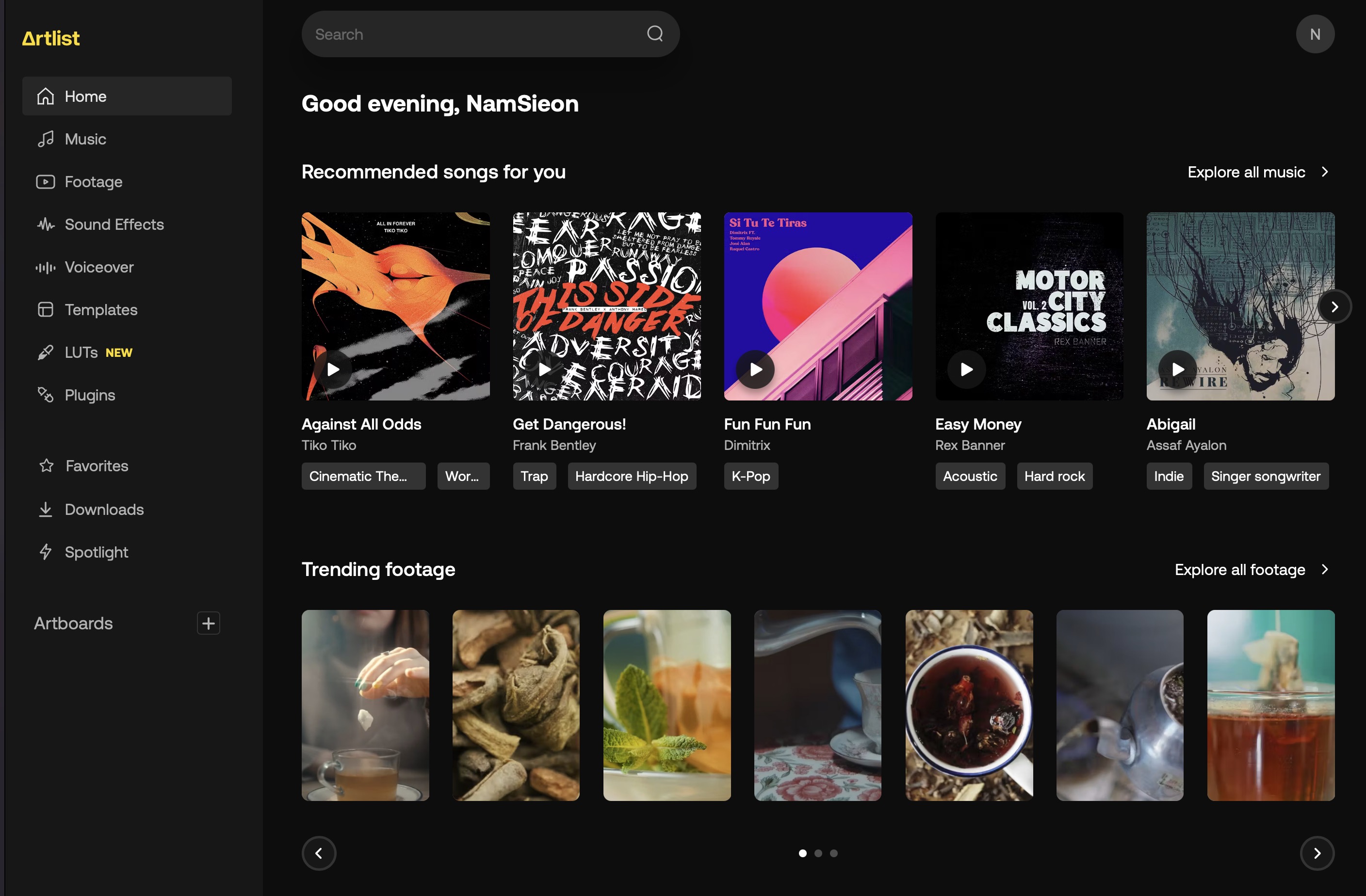Screen dimensions: 1366x896
Task: Select the third carousel page dot
Action: click(x=833, y=853)
